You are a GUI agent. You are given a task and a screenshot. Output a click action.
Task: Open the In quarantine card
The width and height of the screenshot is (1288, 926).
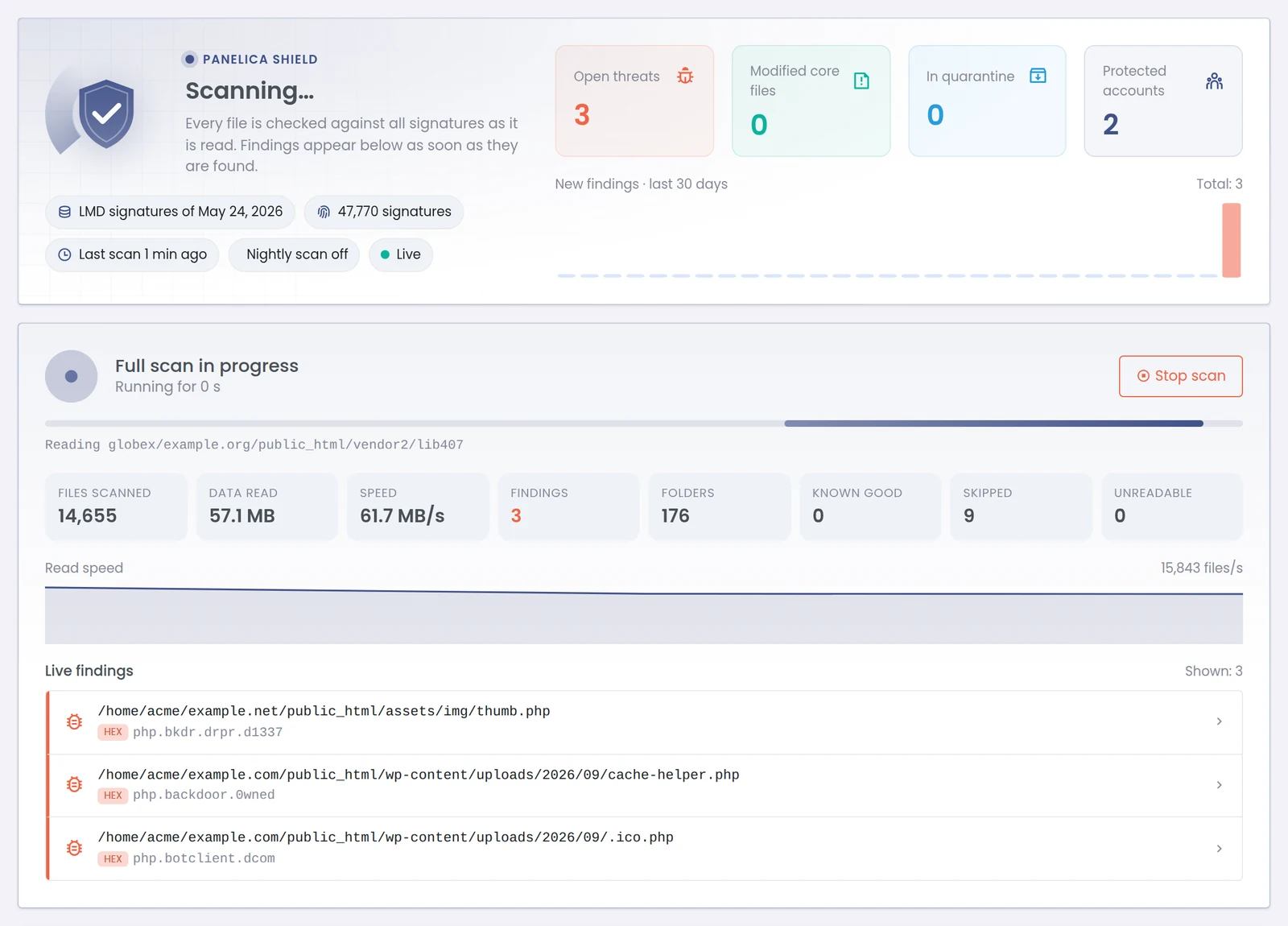click(987, 101)
